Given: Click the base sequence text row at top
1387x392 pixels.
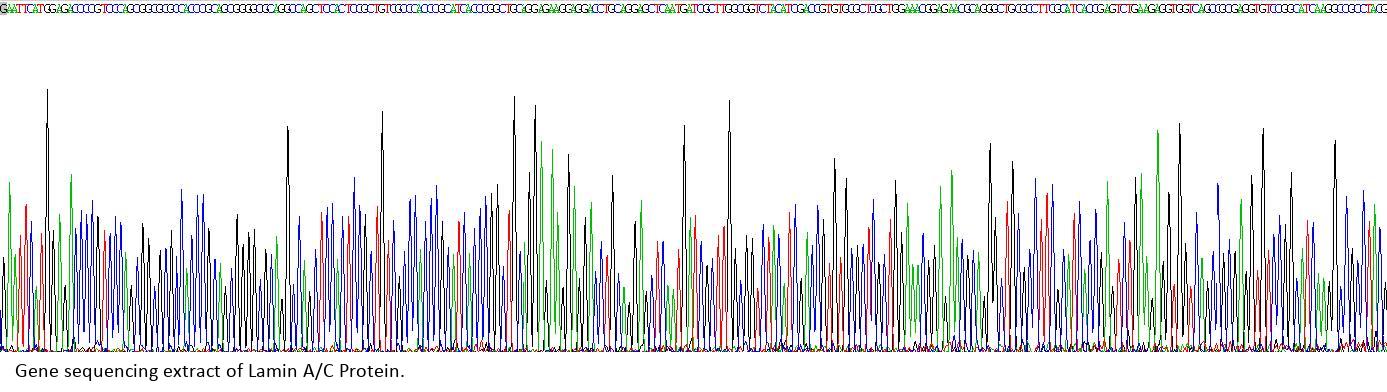Looking at the screenshot, I should pos(693,9).
